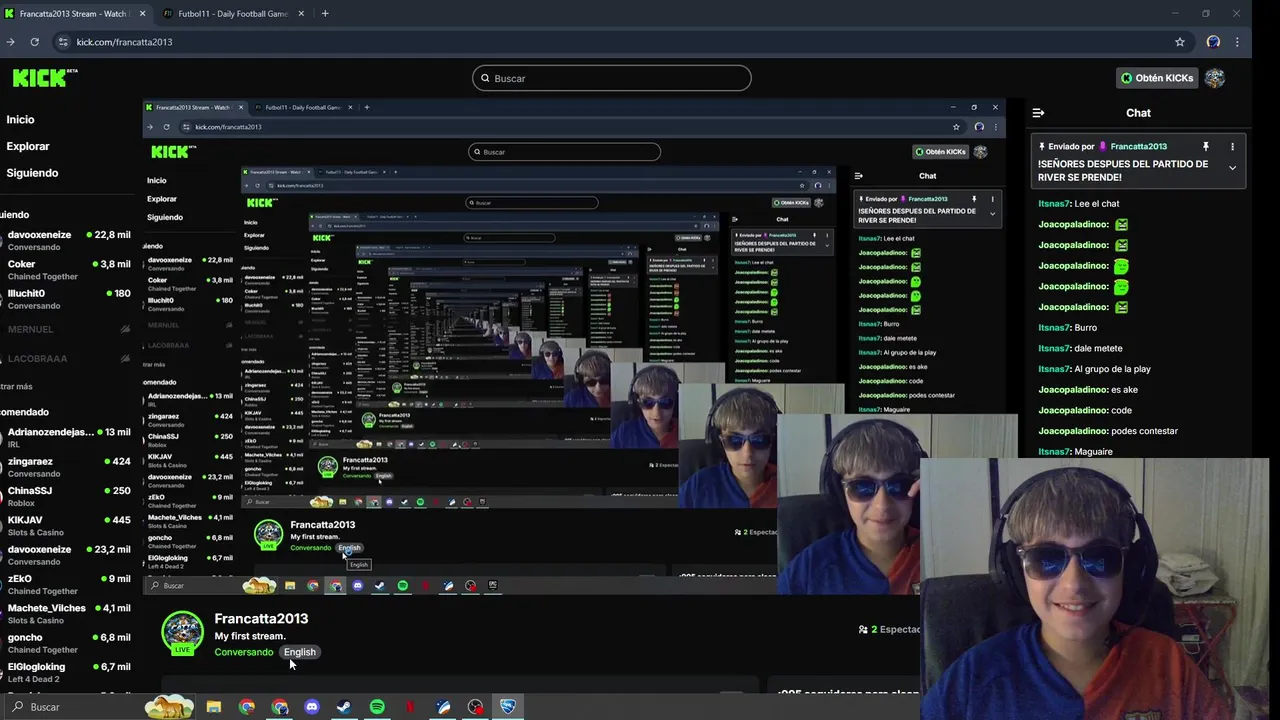Image resolution: width=1280 pixels, height=720 pixels.
Task: Click the Francatta2013 LIVE avatar
Action: [182, 634]
